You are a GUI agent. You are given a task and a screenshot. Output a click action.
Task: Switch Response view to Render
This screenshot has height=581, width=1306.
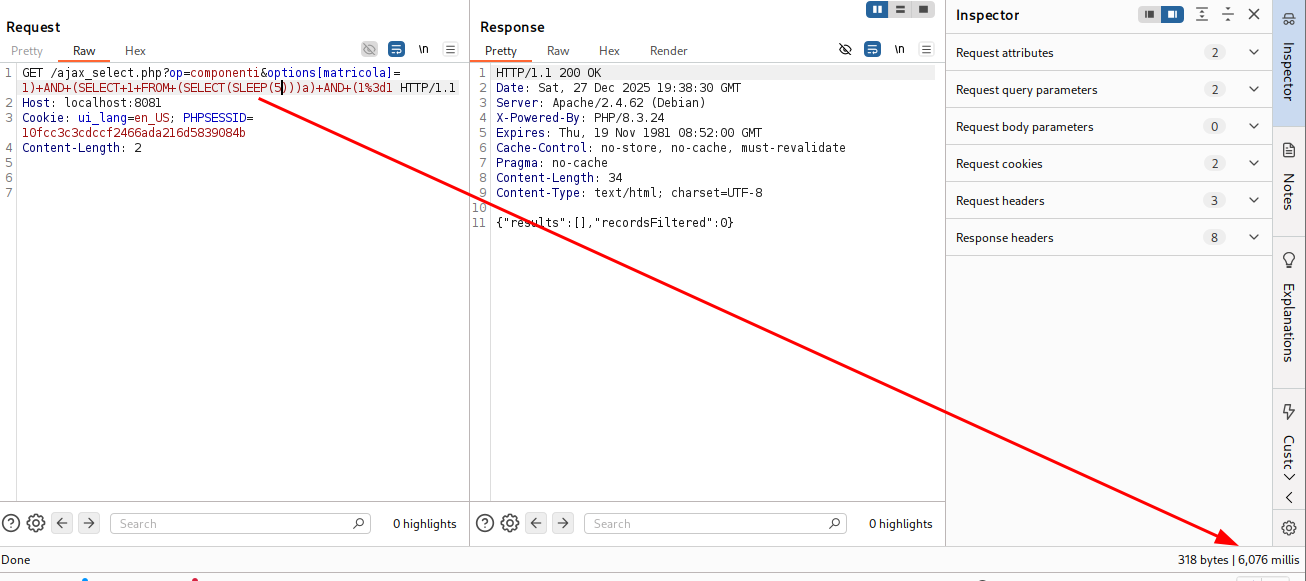[x=669, y=51]
